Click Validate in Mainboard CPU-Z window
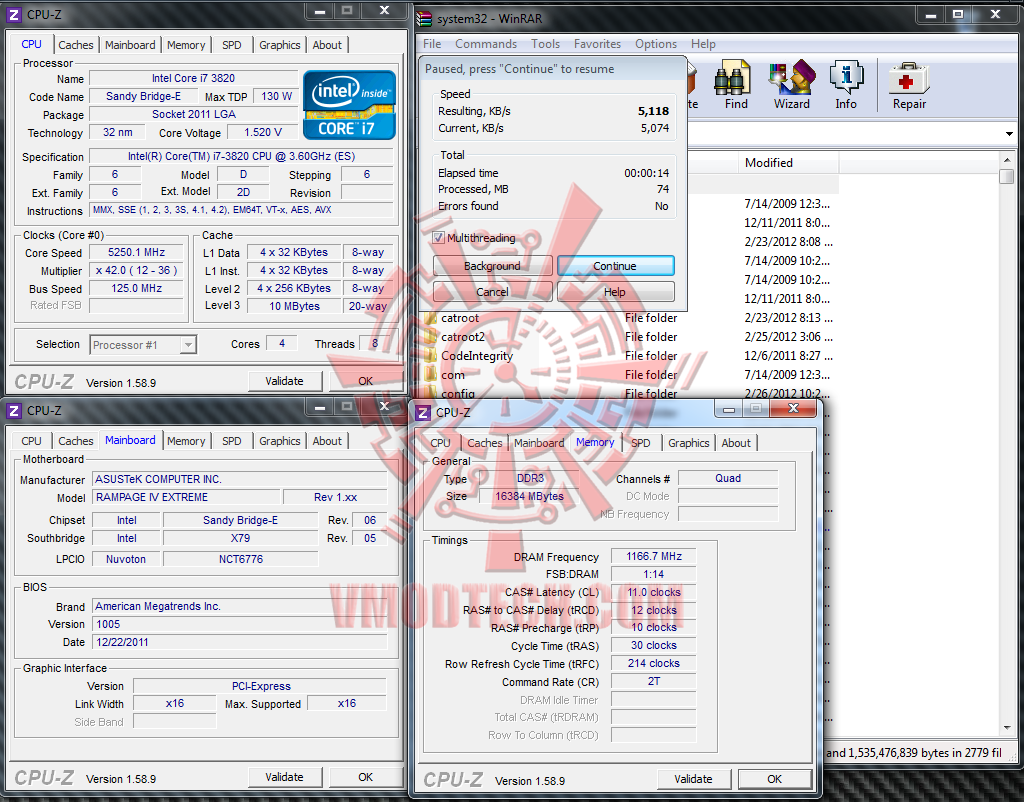The width and height of the screenshot is (1024, 802). pyautogui.click(x=285, y=777)
